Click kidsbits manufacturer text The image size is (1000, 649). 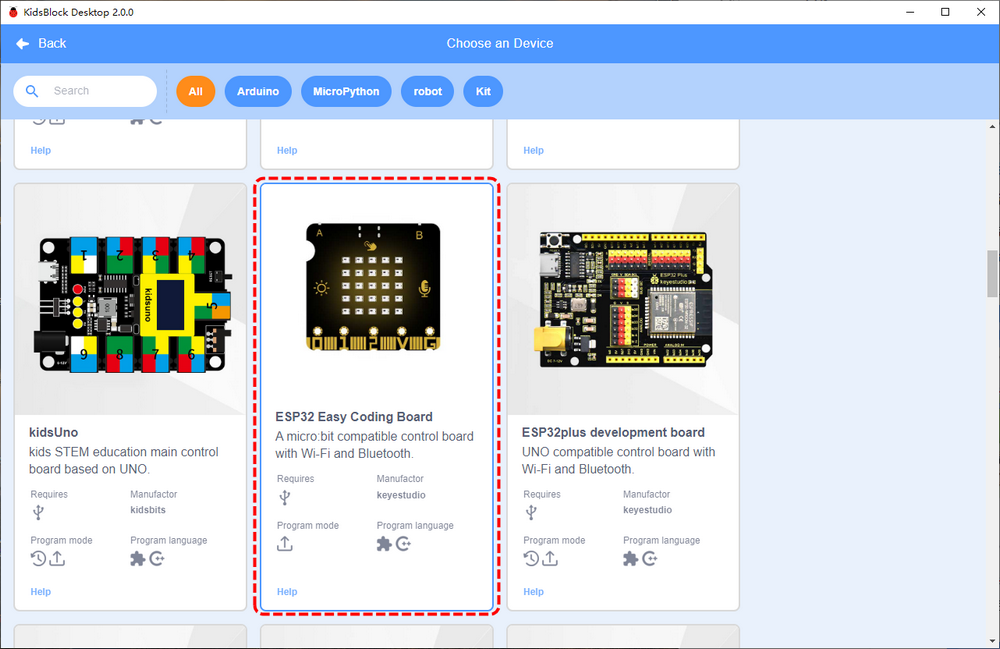pos(148,510)
